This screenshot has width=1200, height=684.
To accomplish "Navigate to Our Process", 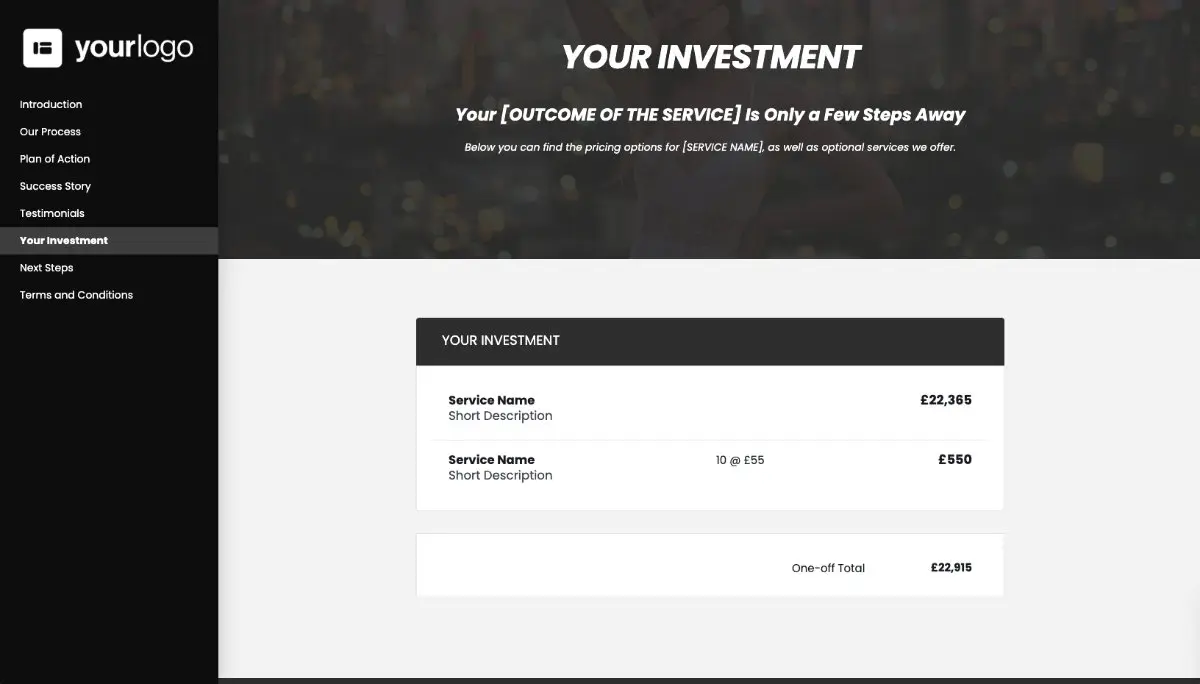I will (49, 131).
